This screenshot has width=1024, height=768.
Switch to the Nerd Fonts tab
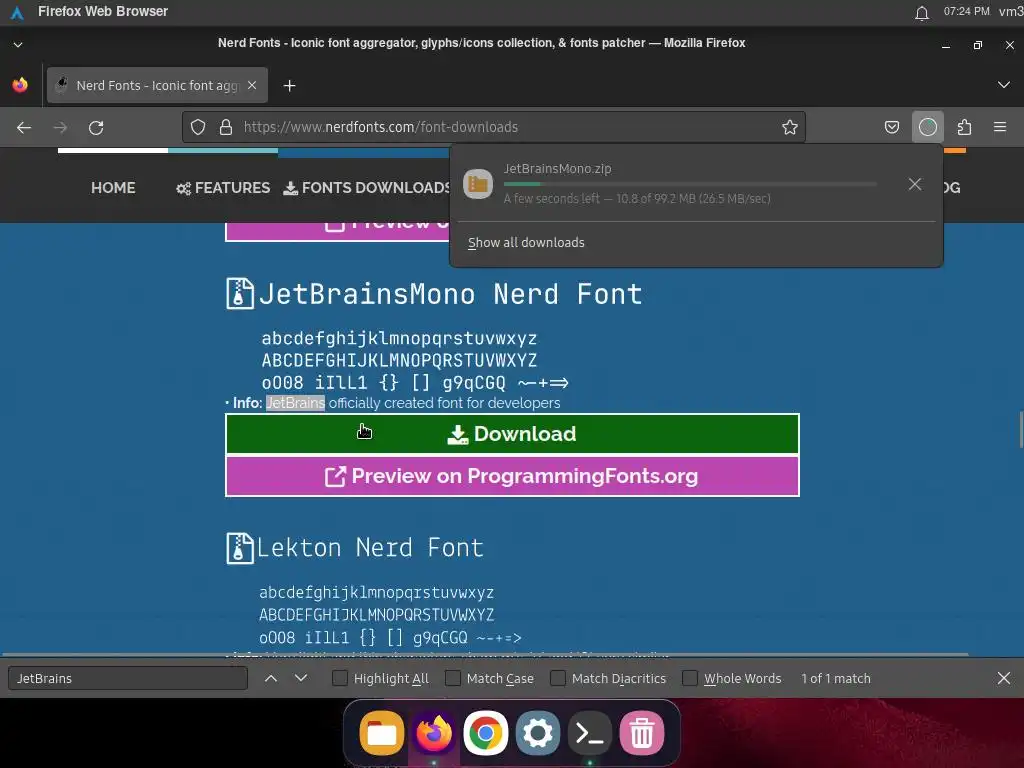157,86
